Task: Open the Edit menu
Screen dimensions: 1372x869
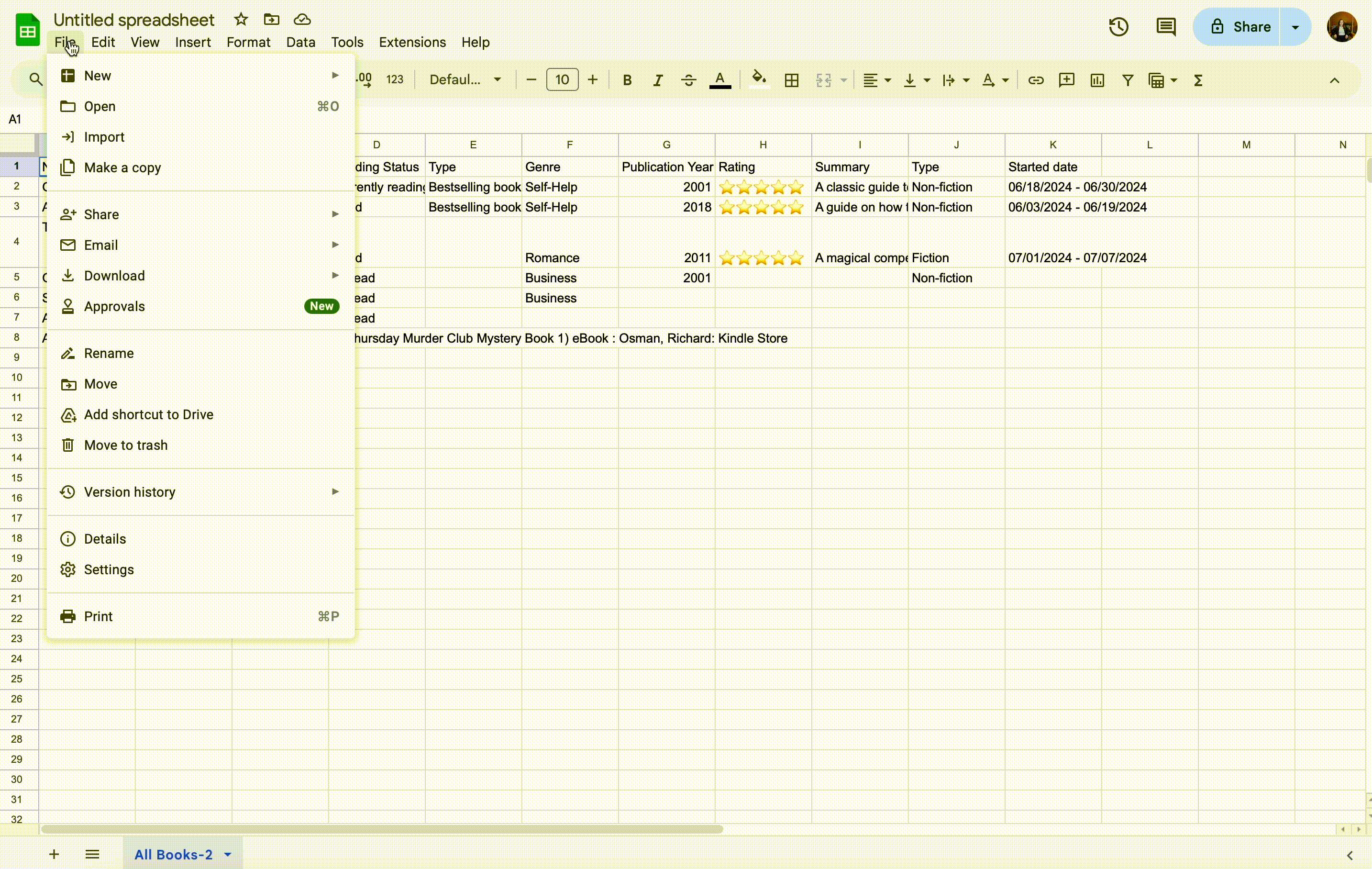Action: (103, 42)
